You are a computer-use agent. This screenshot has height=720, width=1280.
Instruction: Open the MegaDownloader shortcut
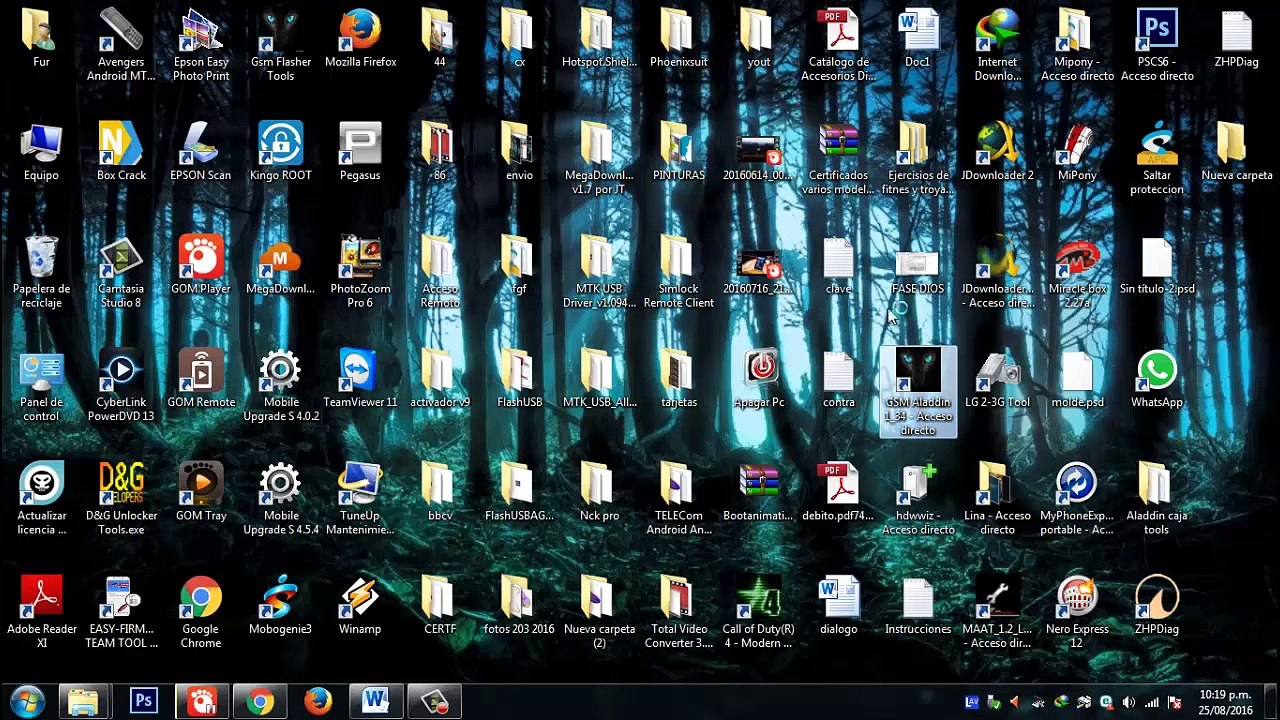coord(280,266)
